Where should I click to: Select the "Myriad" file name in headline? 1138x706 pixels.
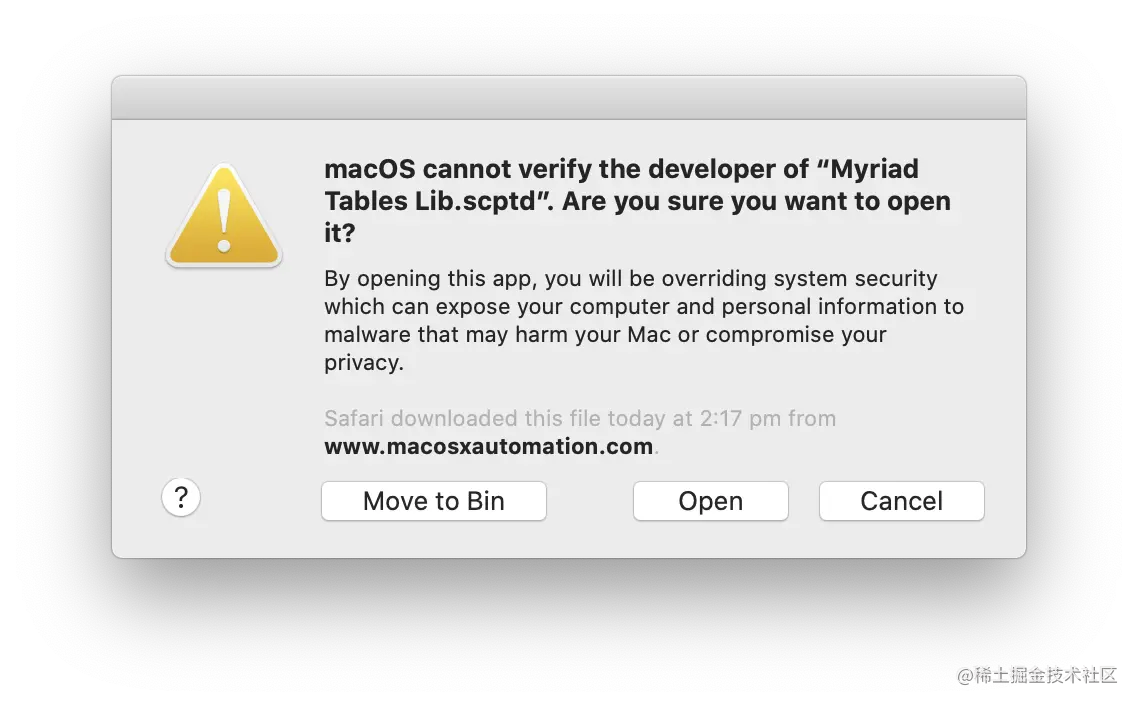(874, 169)
